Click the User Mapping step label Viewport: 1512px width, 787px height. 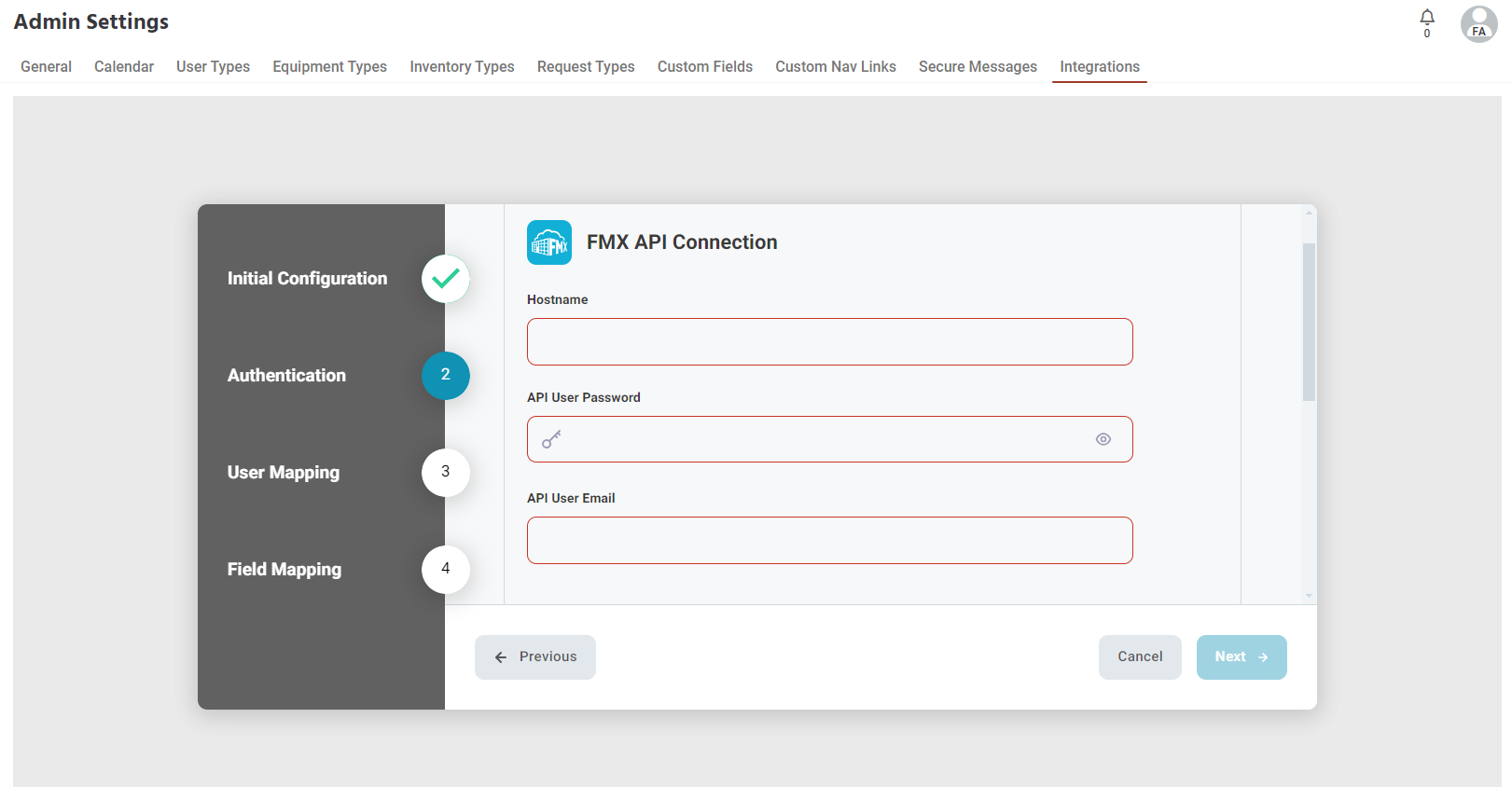(x=284, y=473)
